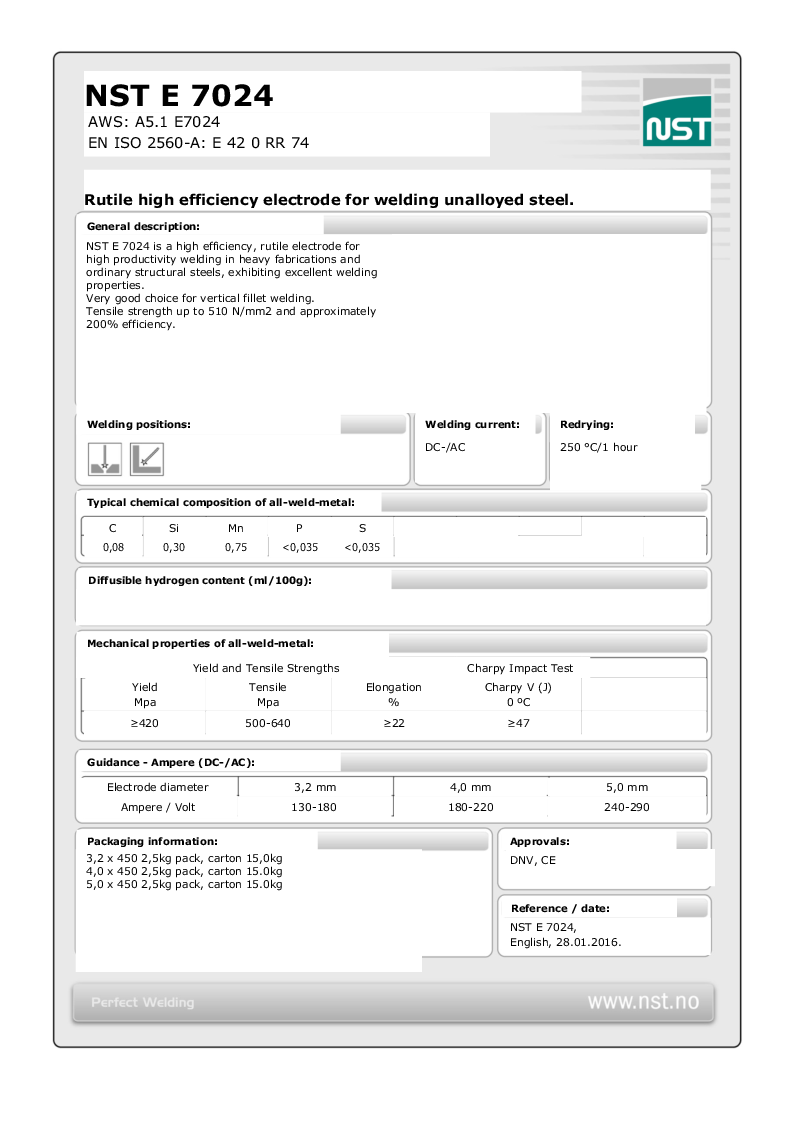
Task: Select the 'DNV, CE' approvals text
Action: pos(533,860)
